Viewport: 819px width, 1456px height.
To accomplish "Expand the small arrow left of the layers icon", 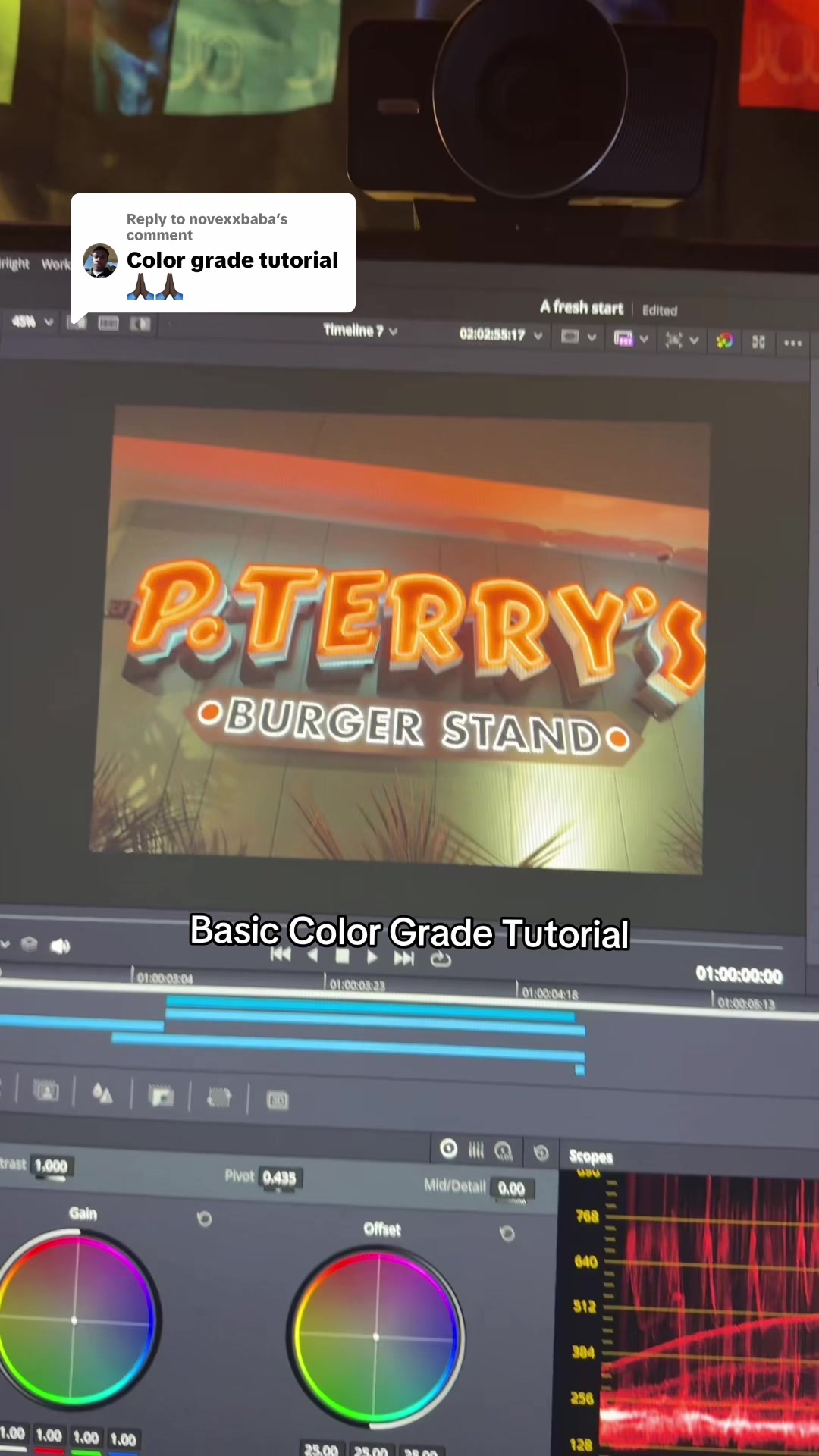I will (x=5, y=944).
